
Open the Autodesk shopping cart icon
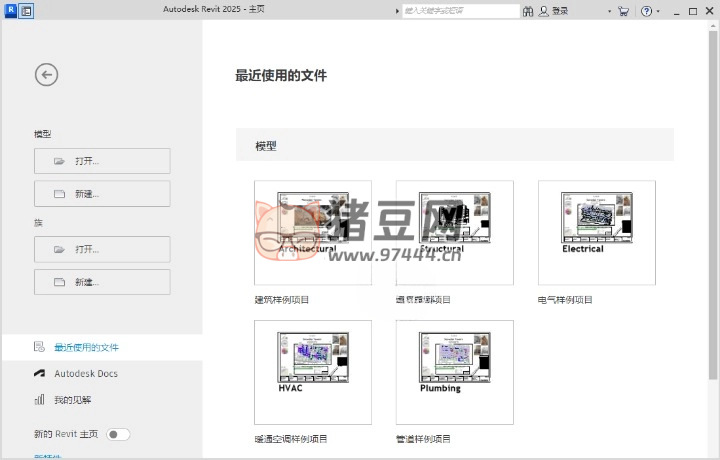623,11
